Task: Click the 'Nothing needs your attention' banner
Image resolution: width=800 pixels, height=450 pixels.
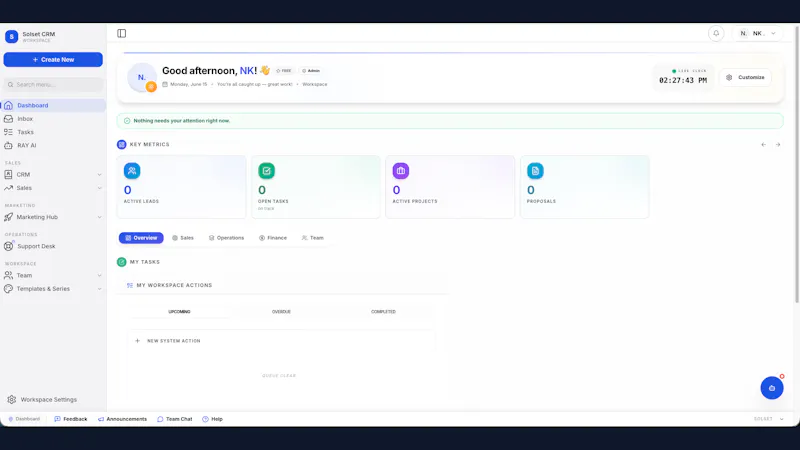Action: (450, 121)
